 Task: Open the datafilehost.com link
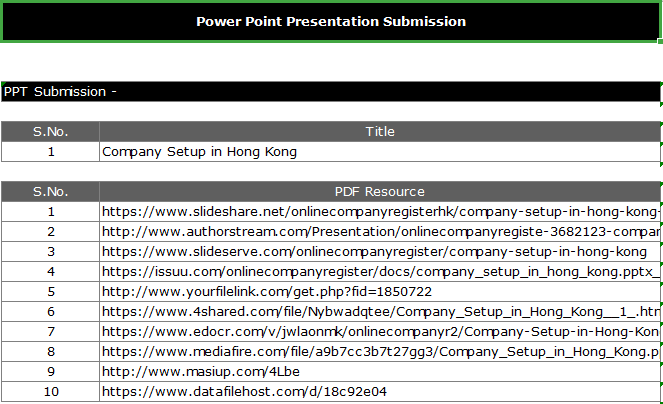244,392
